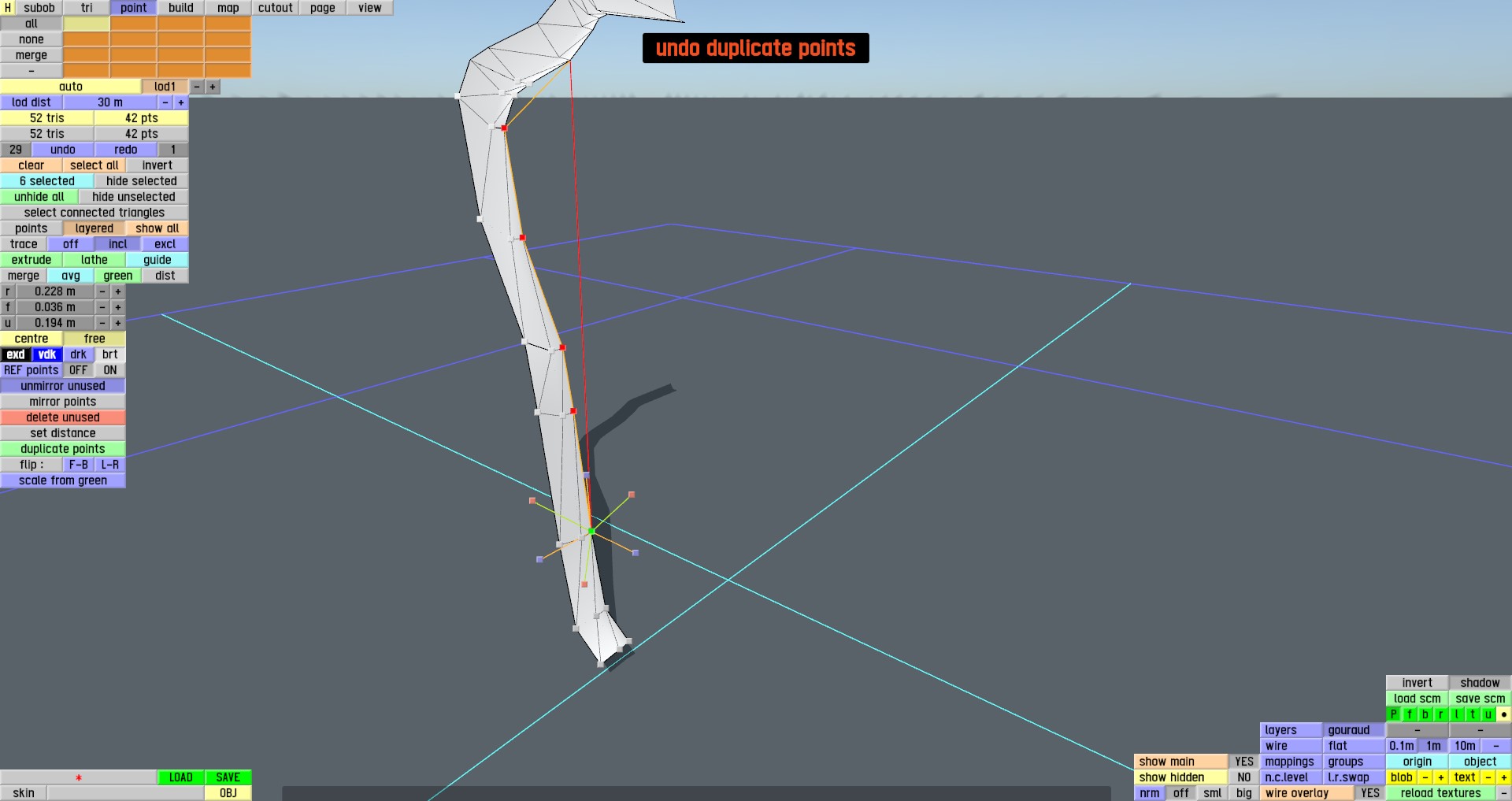This screenshot has width=1512, height=801.
Task: Click the lathe button
Action: click(x=94, y=260)
